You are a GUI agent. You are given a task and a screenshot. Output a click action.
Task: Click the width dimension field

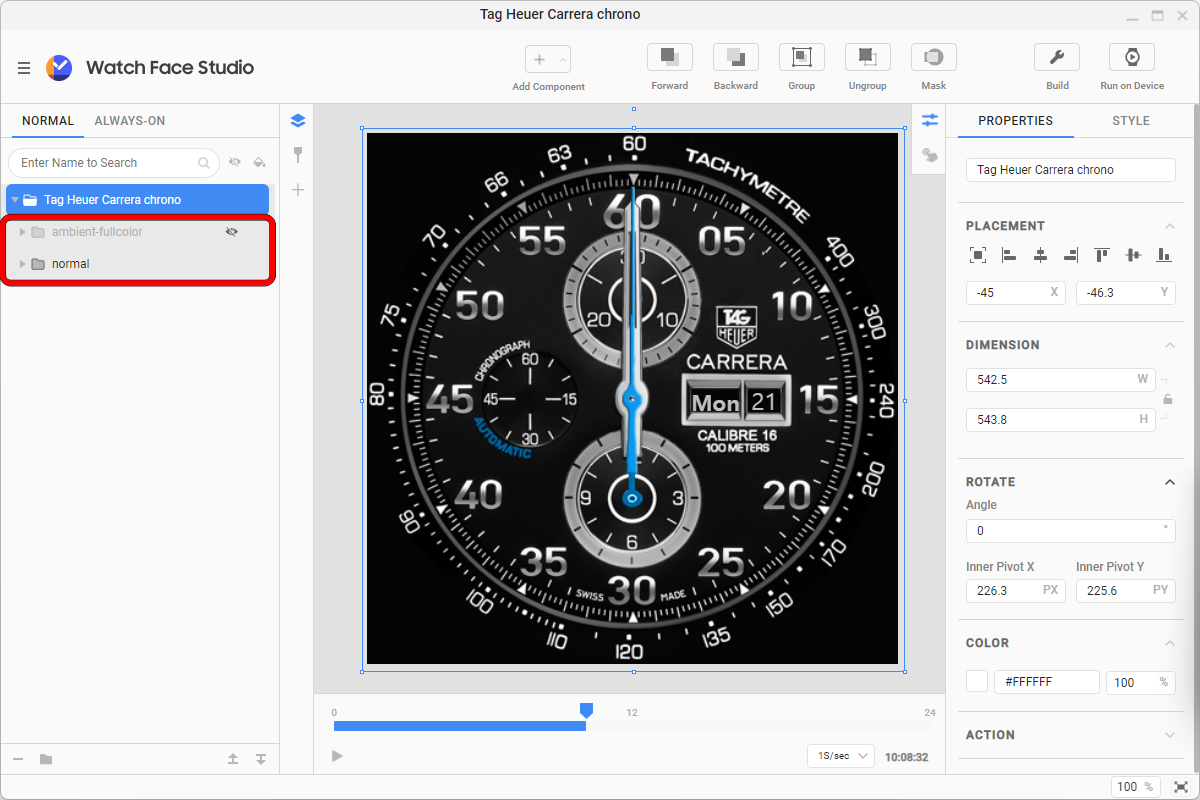1060,380
